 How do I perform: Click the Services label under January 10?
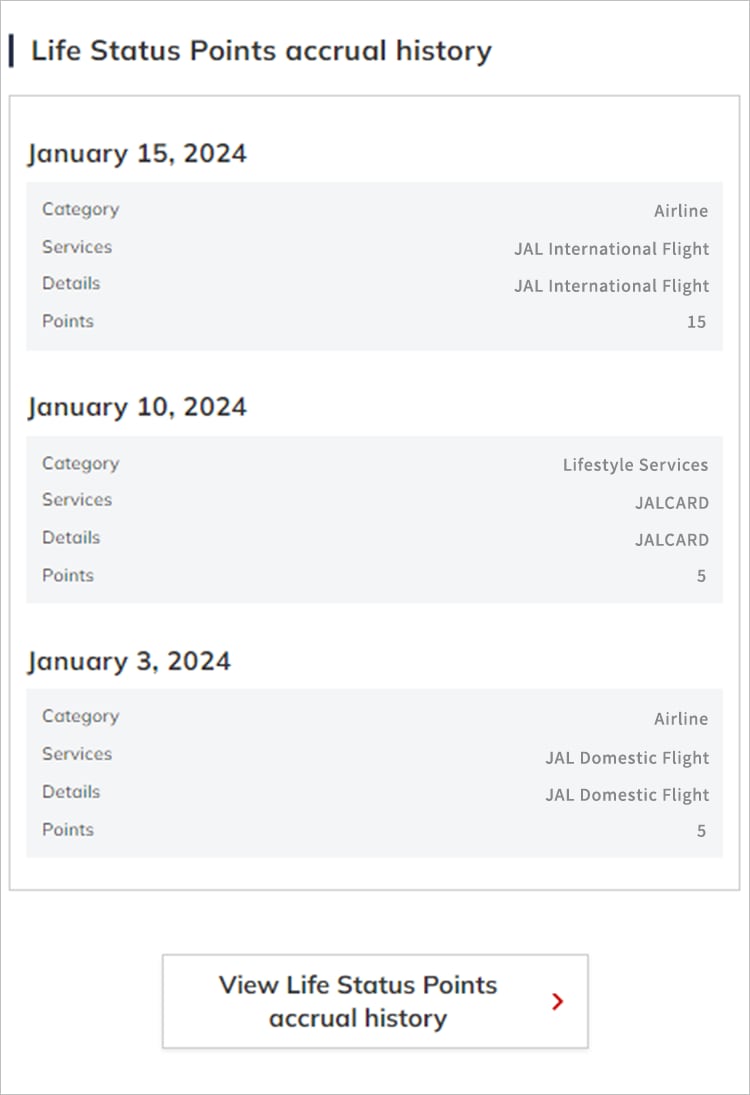pyautogui.click(x=77, y=499)
